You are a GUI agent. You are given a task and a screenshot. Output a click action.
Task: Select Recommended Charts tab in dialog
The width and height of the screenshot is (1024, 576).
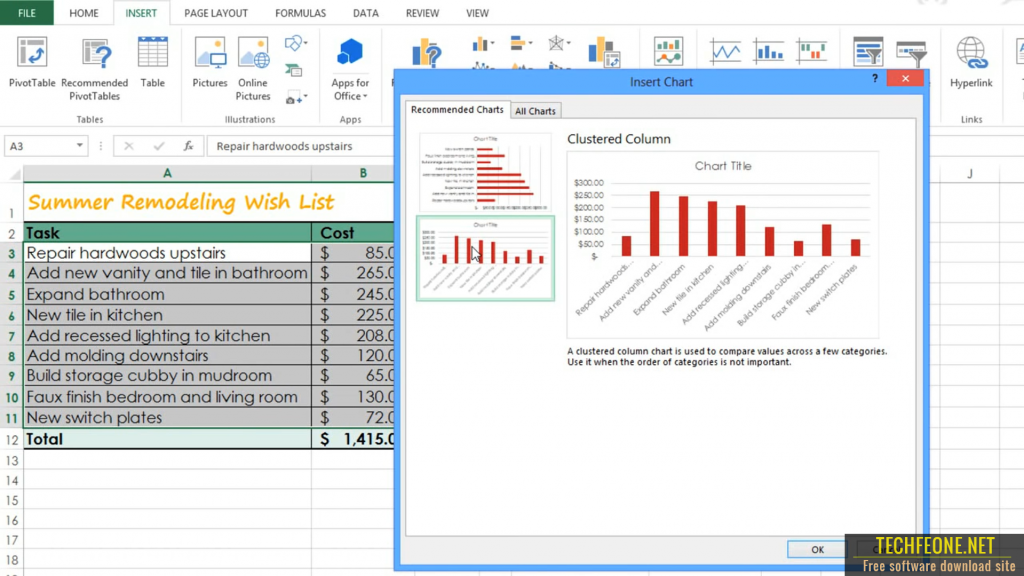point(457,110)
